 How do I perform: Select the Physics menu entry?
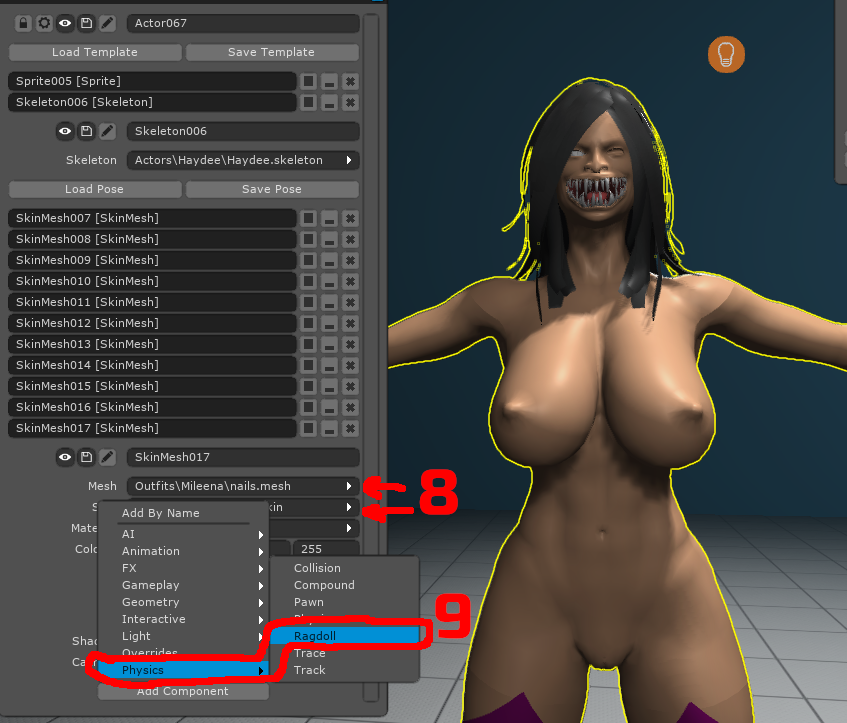184,670
